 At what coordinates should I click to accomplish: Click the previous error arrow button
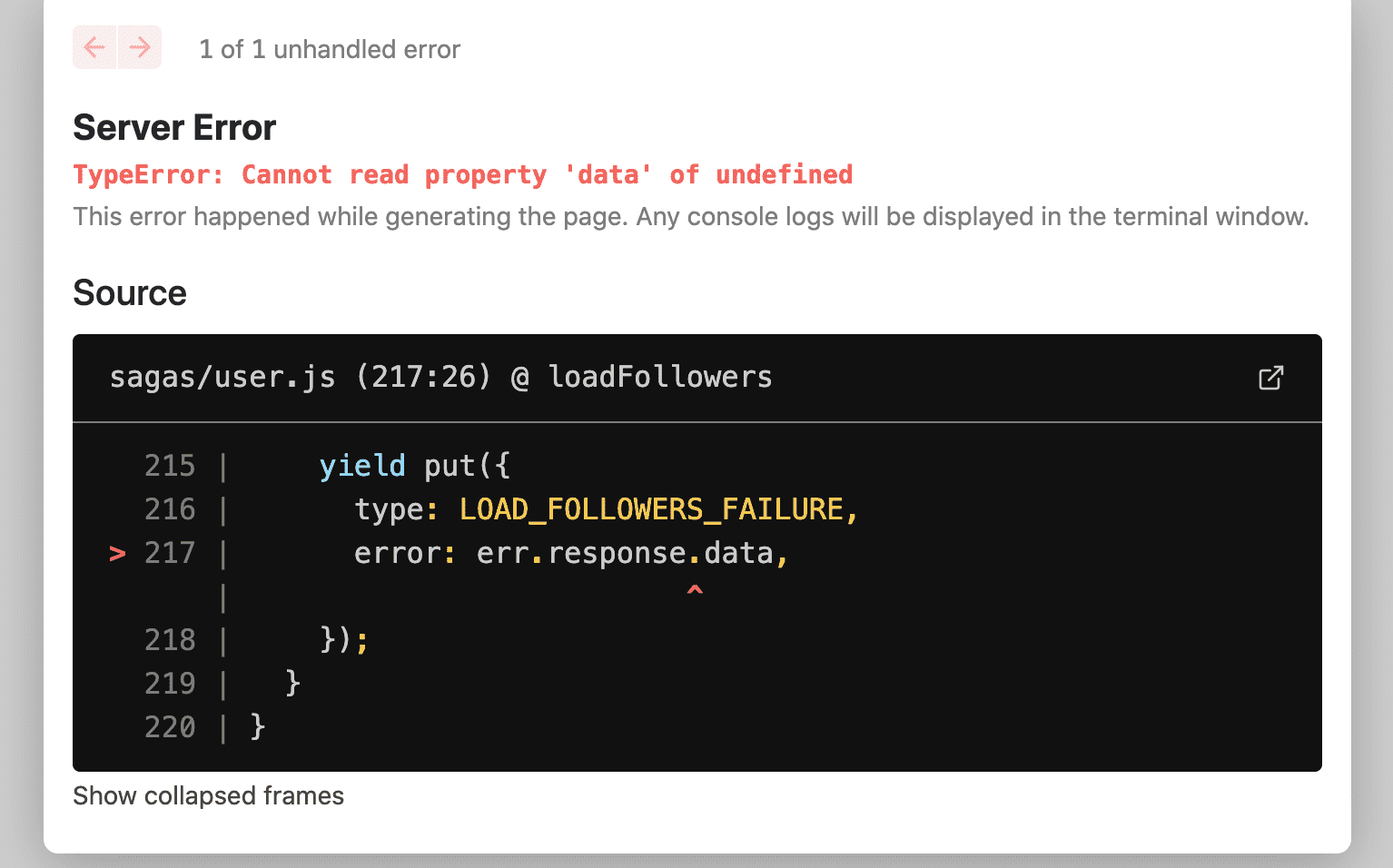pyautogui.click(x=94, y=47)
